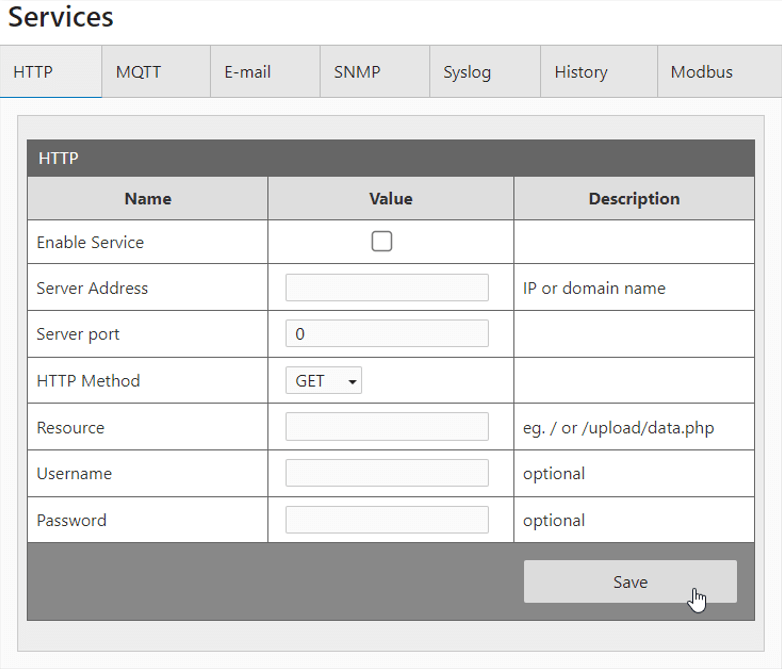
Task: Click the Server Address input field
Action: coord(387,288)
